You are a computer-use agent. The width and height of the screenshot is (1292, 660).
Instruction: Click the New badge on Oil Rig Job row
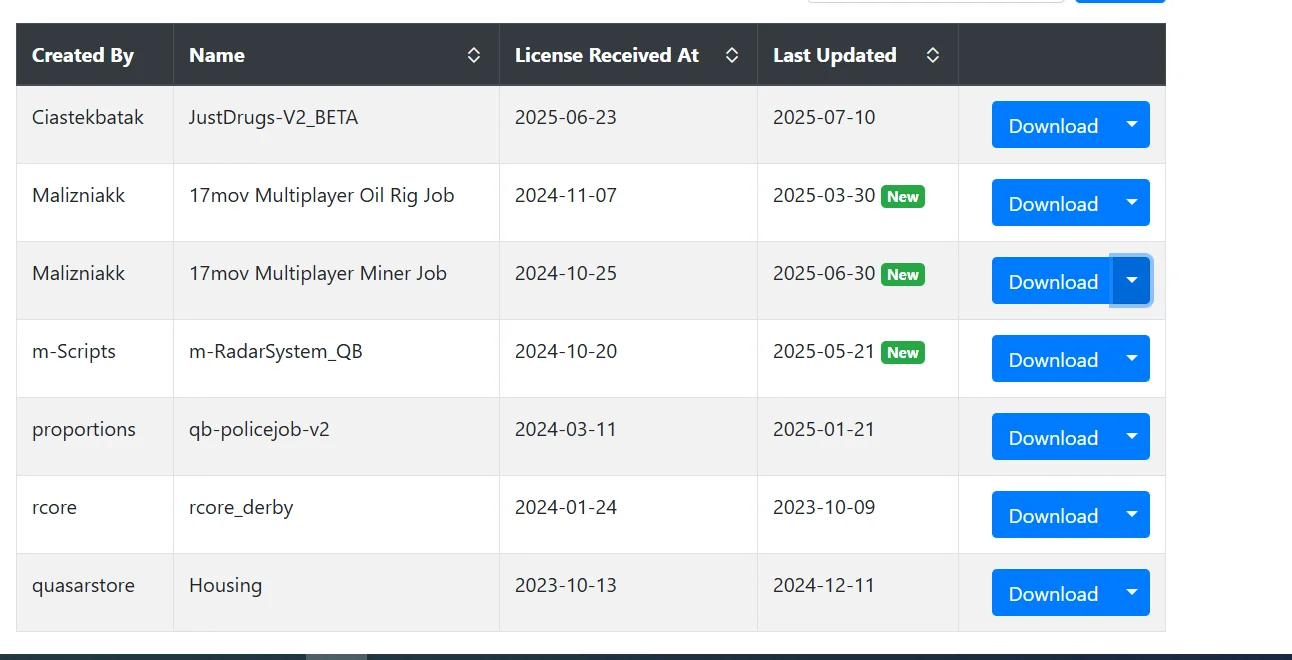[x=903, y=197]
